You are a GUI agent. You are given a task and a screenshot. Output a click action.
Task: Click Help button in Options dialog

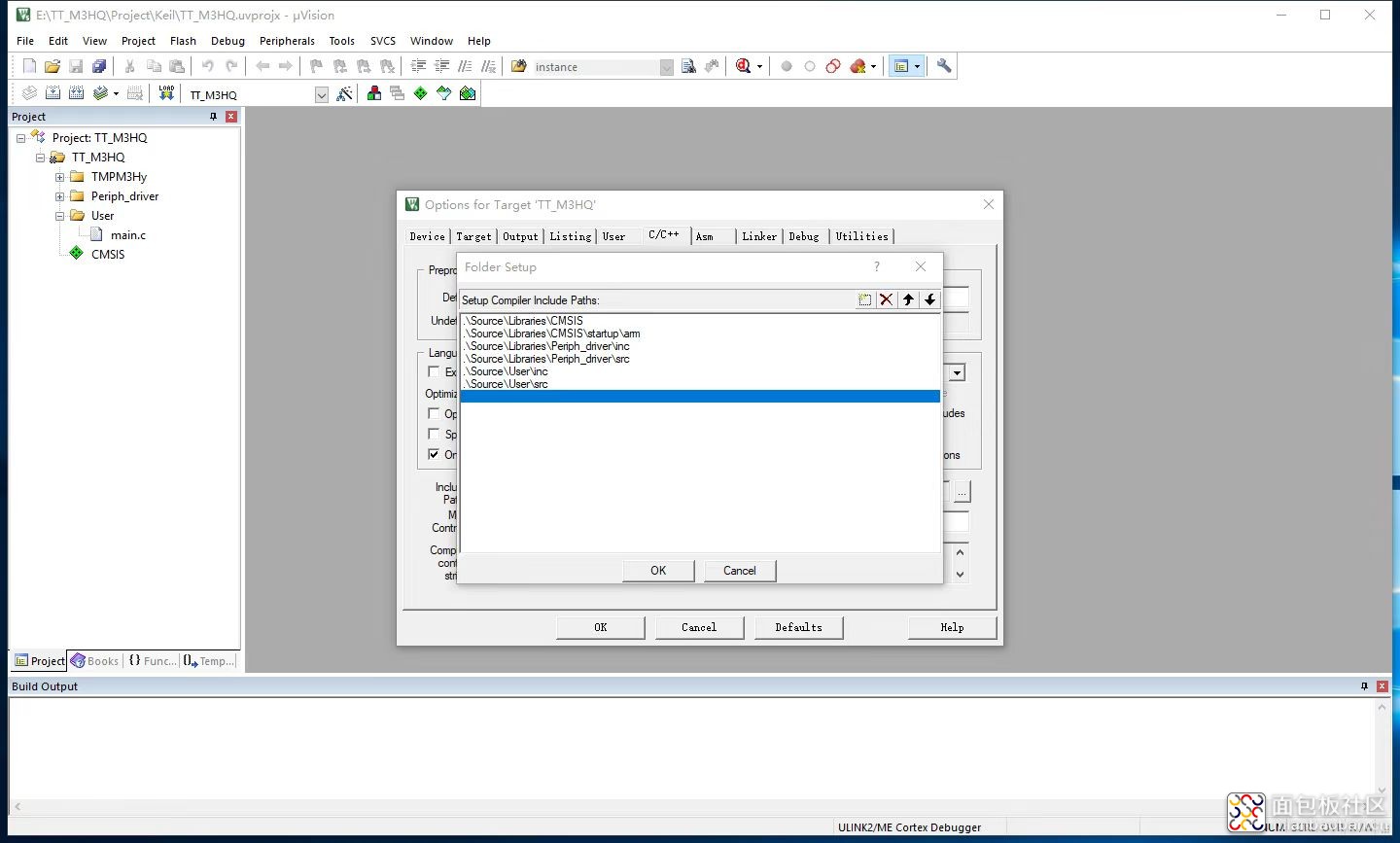pyautogui.click(x=952, y=627)
